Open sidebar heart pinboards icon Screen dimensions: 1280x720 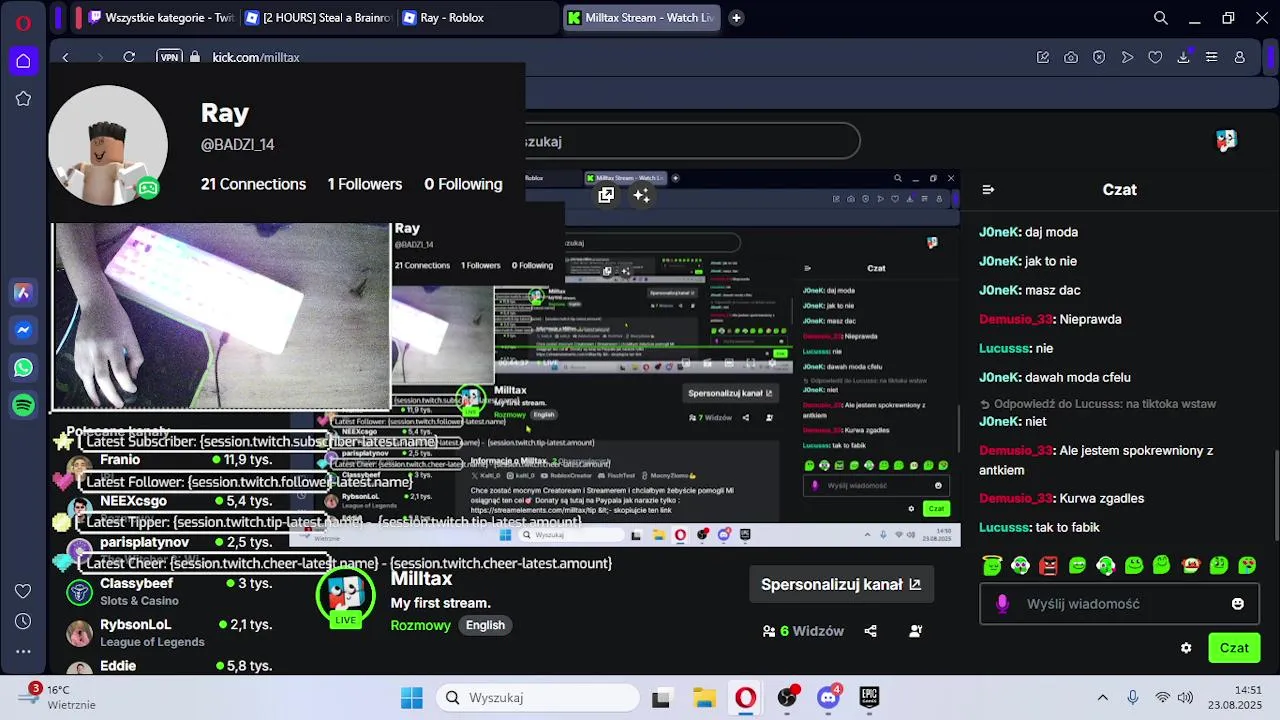(23, 591)
